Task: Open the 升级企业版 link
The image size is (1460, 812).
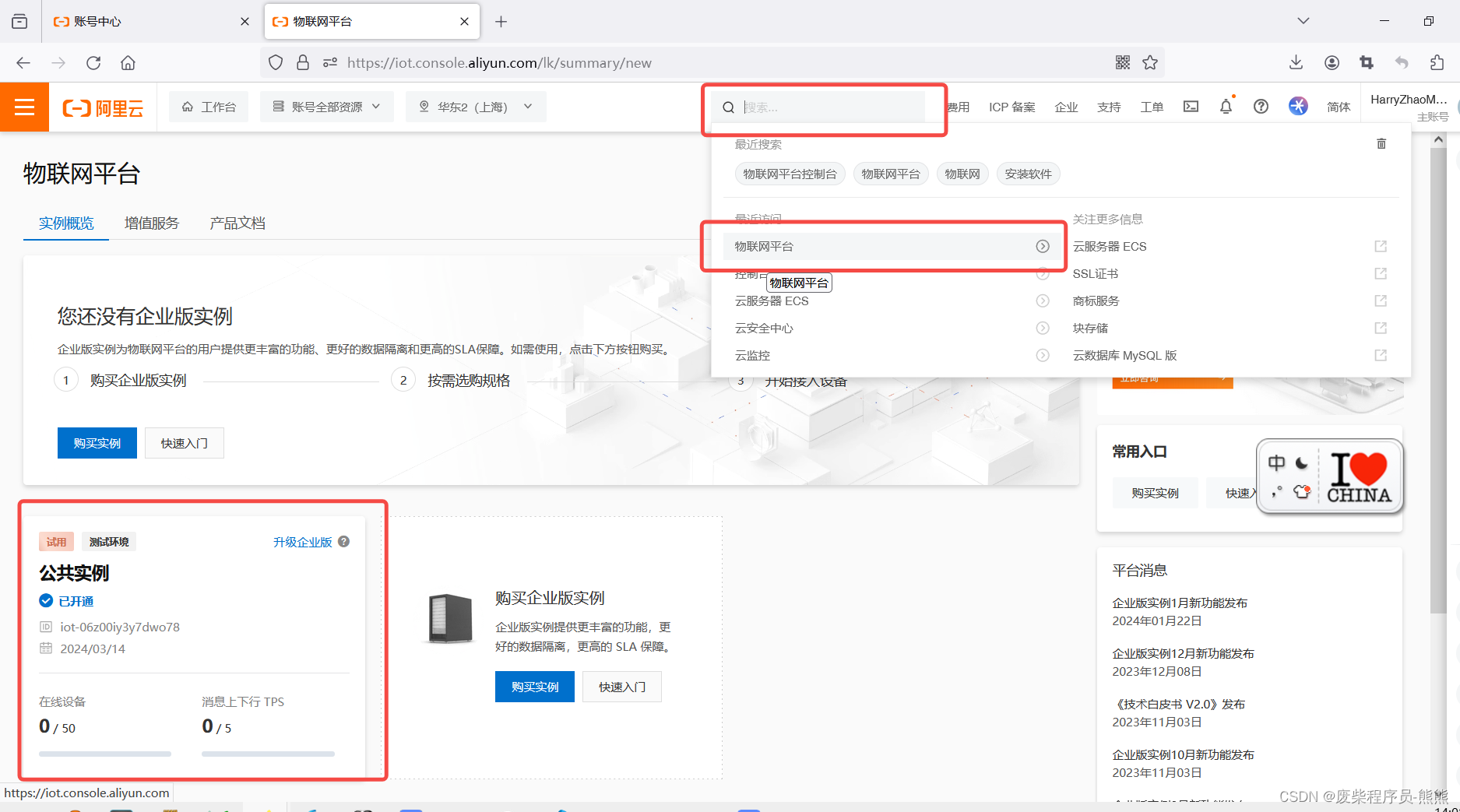Action: coord(303,542)
